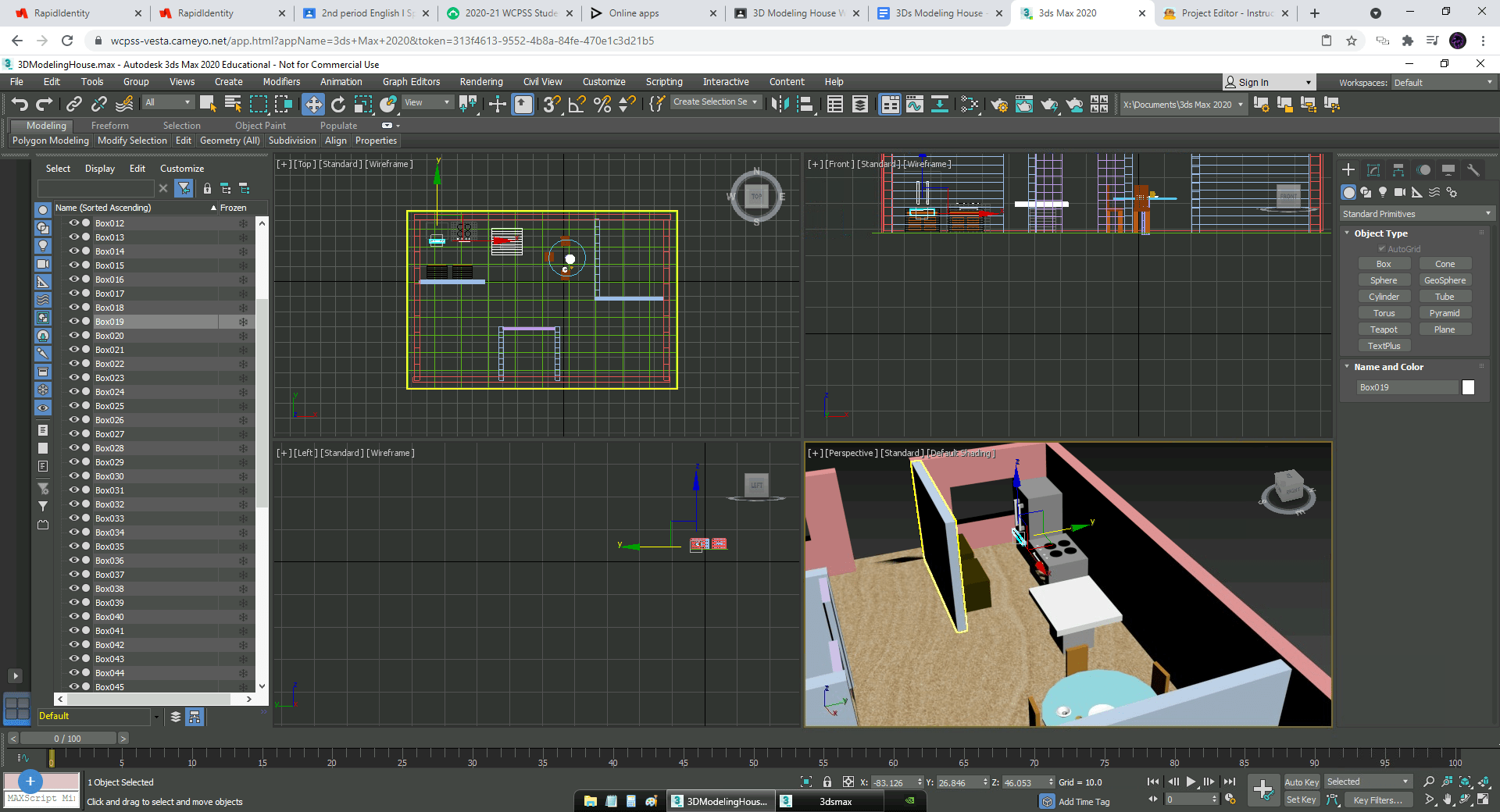Enable Auto Key animation mode

click(x=1302, y=782)
